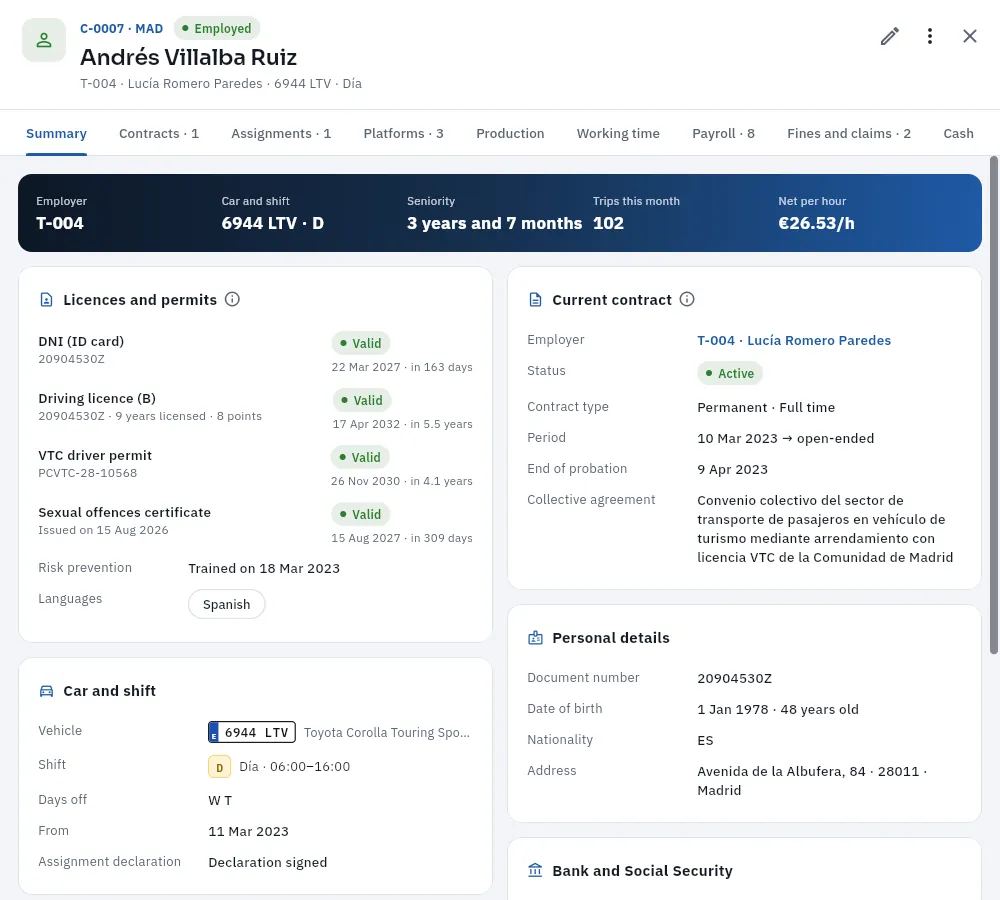Open the Cash tab
Screen dimensions: 1000x900
pos(959,133)
